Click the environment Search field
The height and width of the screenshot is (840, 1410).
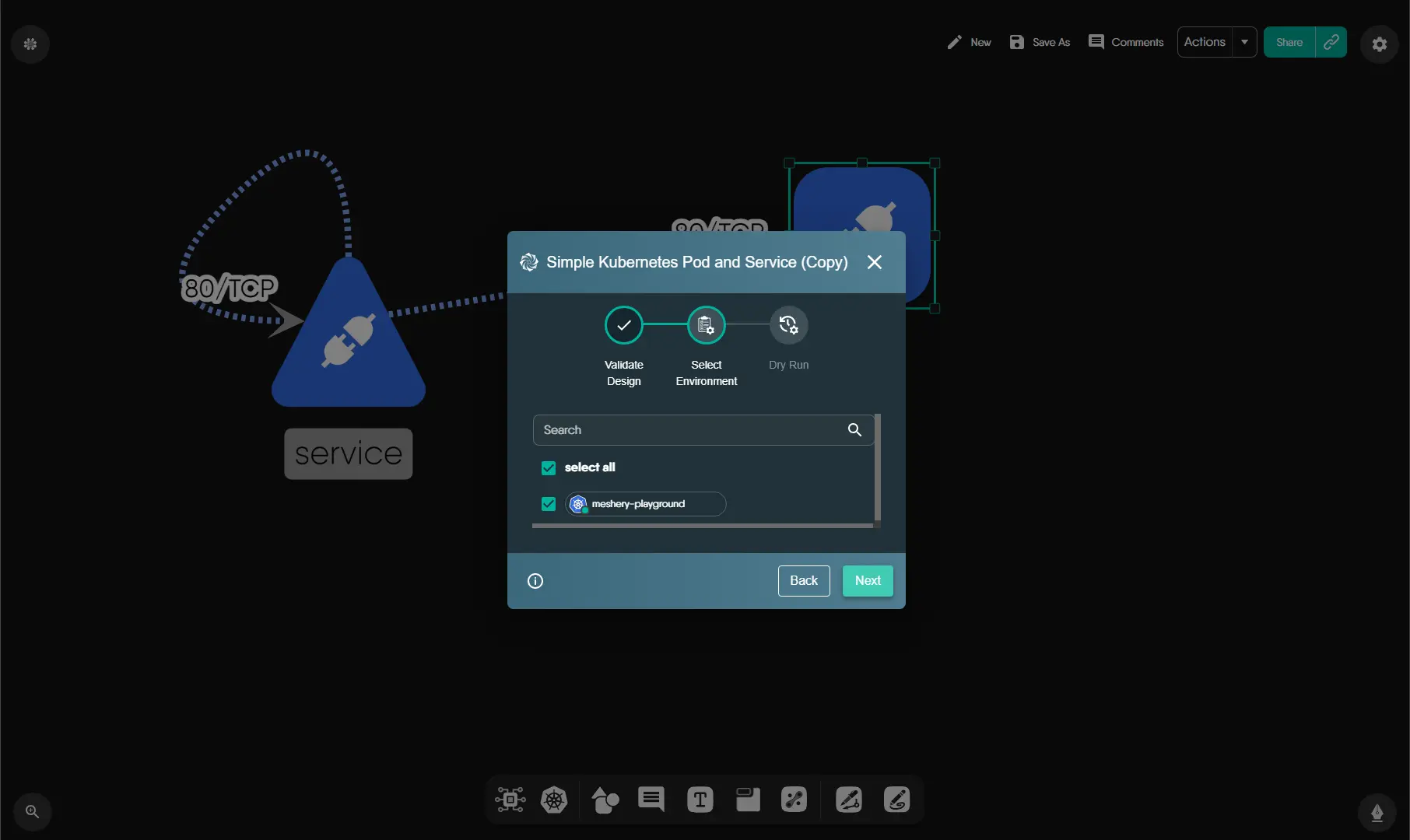693,430
